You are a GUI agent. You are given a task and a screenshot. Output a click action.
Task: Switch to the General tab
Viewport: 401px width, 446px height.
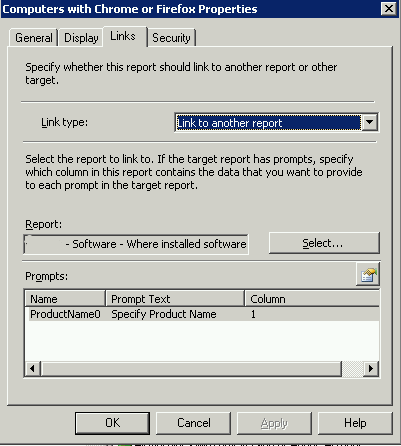(x=34, y=38)
